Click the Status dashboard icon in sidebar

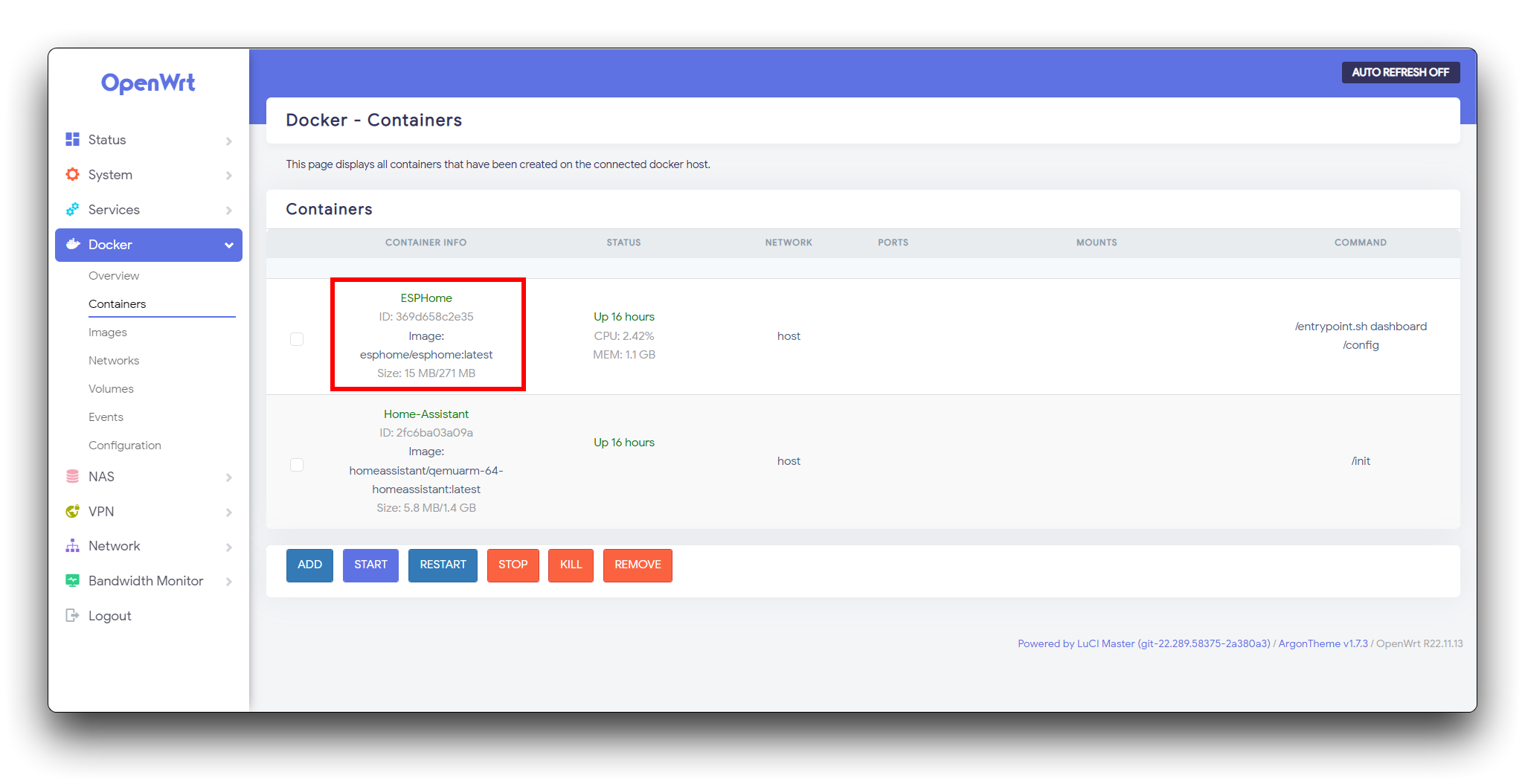point(72,139)
